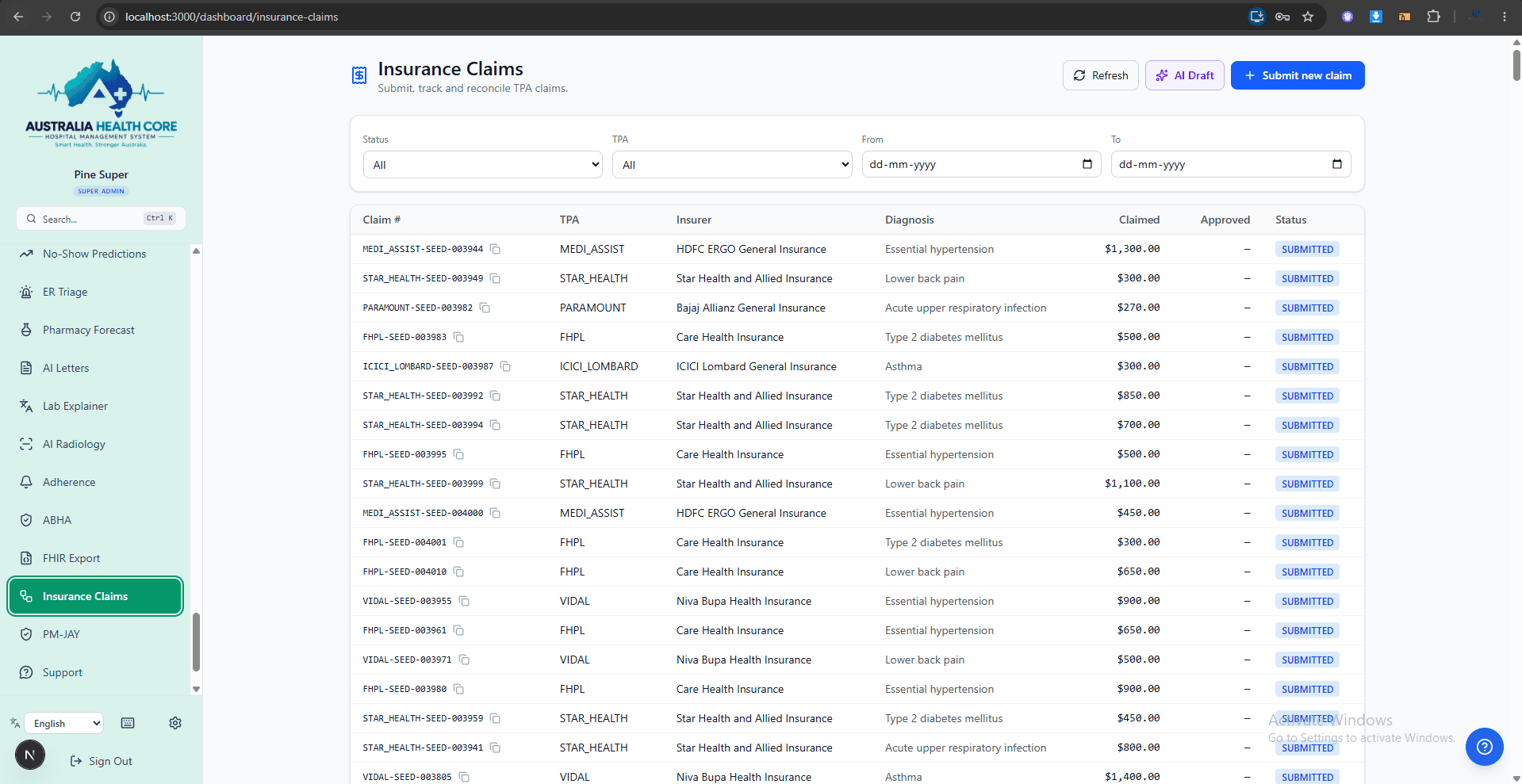Screen dimensions: 1522x784
Task: Click the AI Draft button
Action: tap(1185, 75)
